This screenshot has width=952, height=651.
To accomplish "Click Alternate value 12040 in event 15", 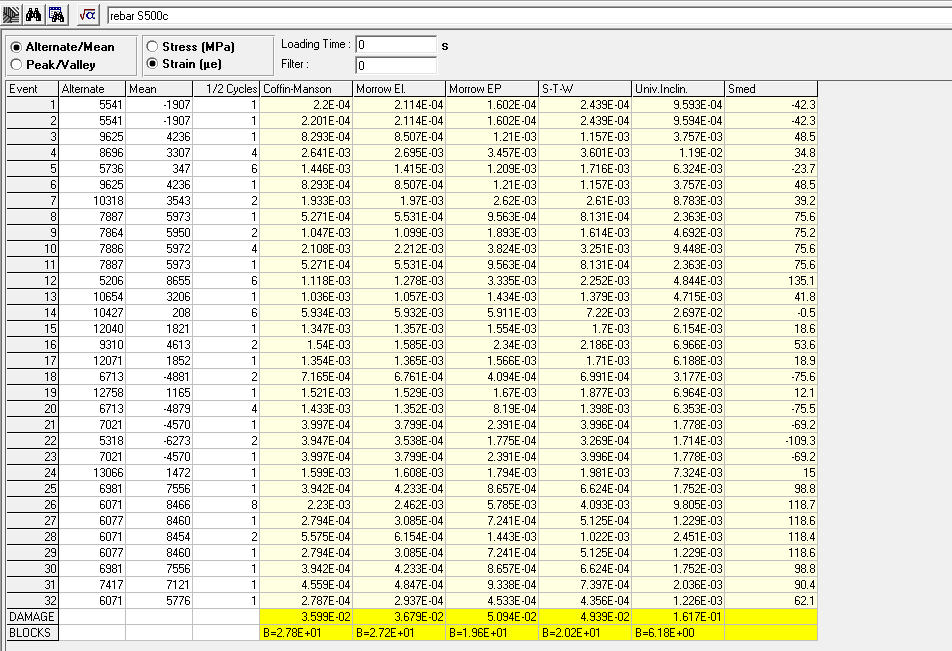I will pyautogui.click(x=92, y=329).
